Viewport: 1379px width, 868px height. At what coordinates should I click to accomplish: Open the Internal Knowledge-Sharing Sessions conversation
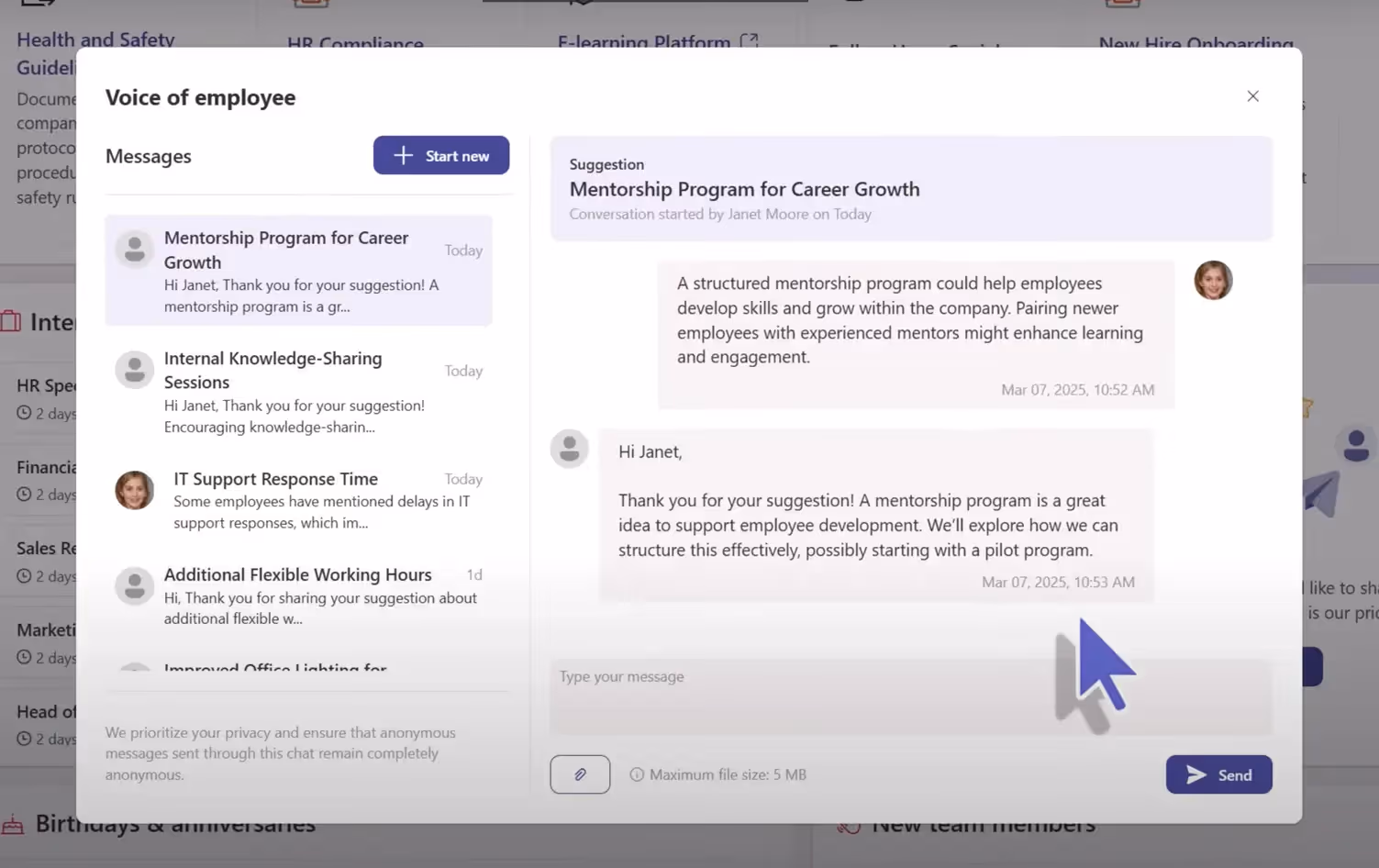click(x=299, y=392)
